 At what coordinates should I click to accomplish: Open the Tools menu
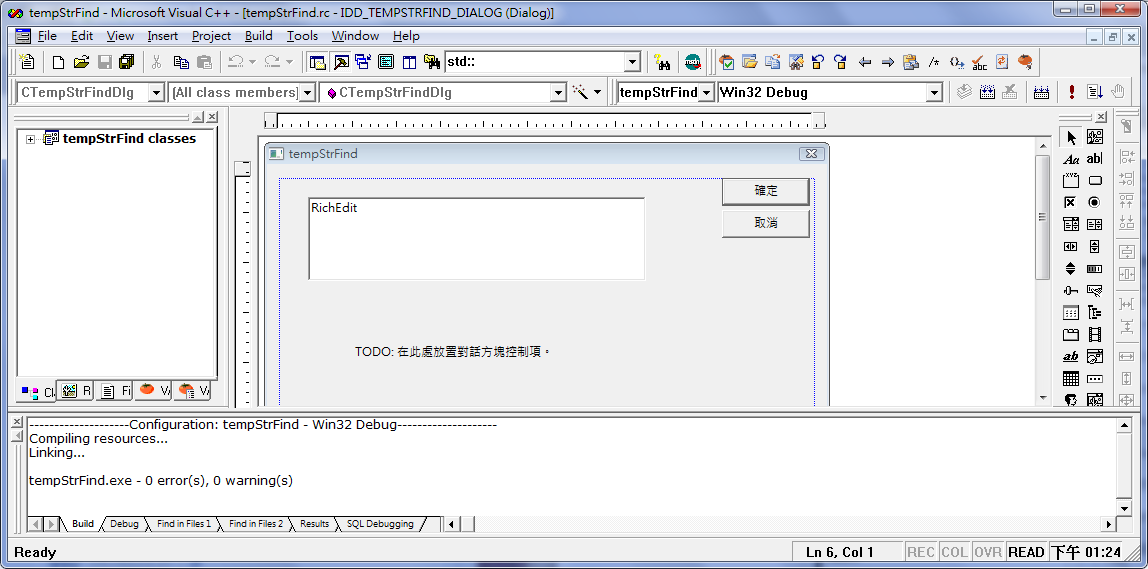[x=302, y=36]
